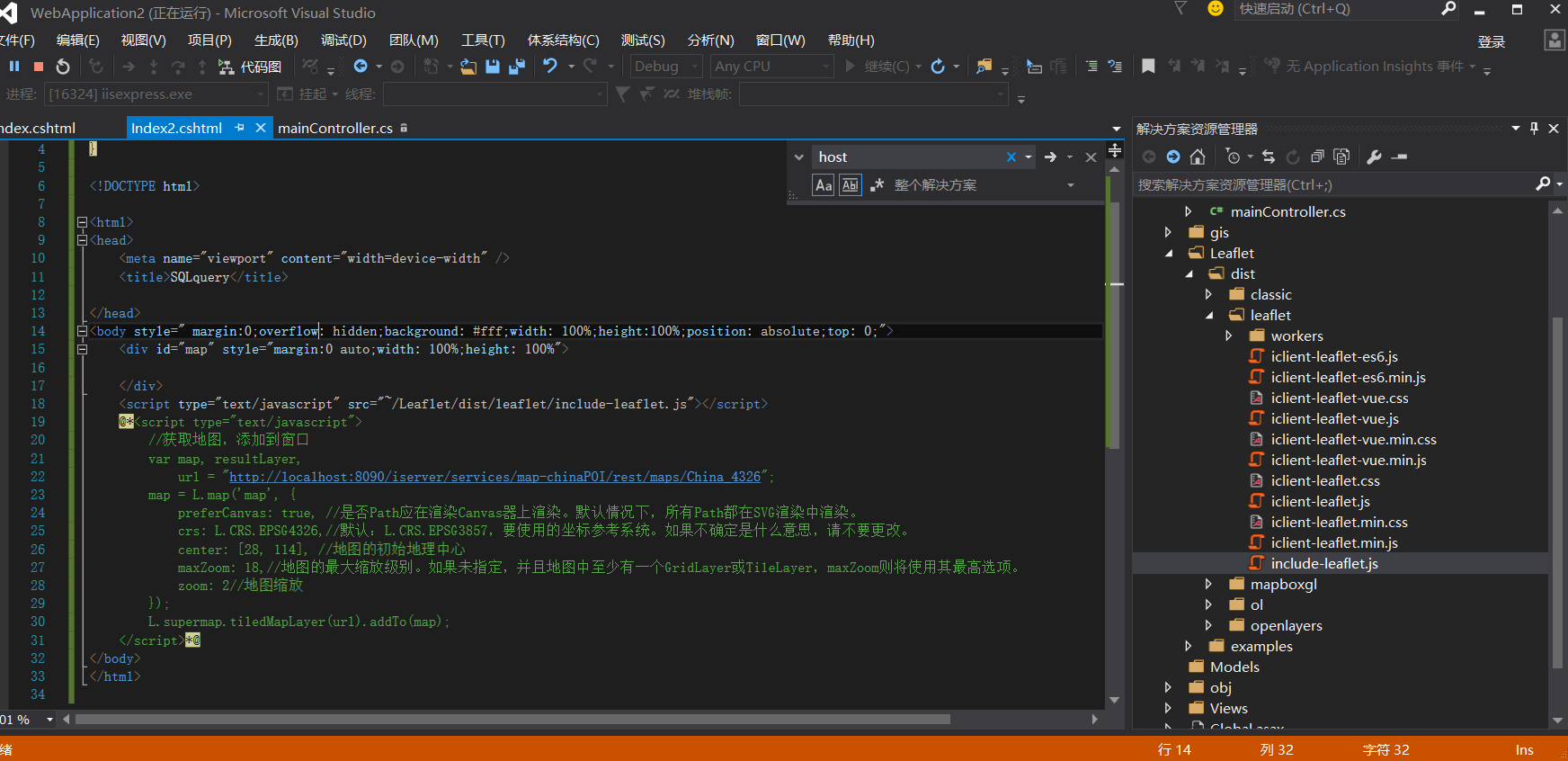This screenshot has width=1568, height=761.
Task: Click the localhost:8090 URL in code
Action: click(x=495, y=477)
